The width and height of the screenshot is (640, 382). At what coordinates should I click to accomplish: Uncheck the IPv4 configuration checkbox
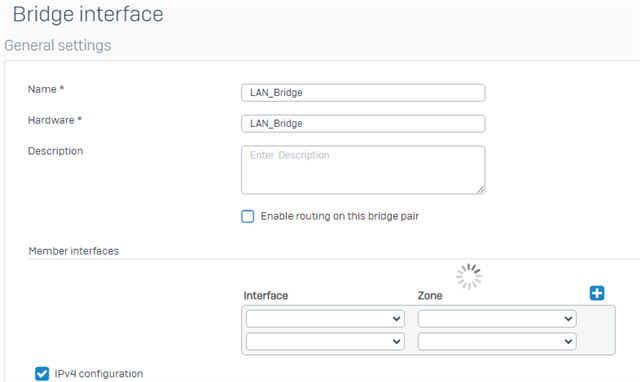pyautogui.click(x=42, y=373)
